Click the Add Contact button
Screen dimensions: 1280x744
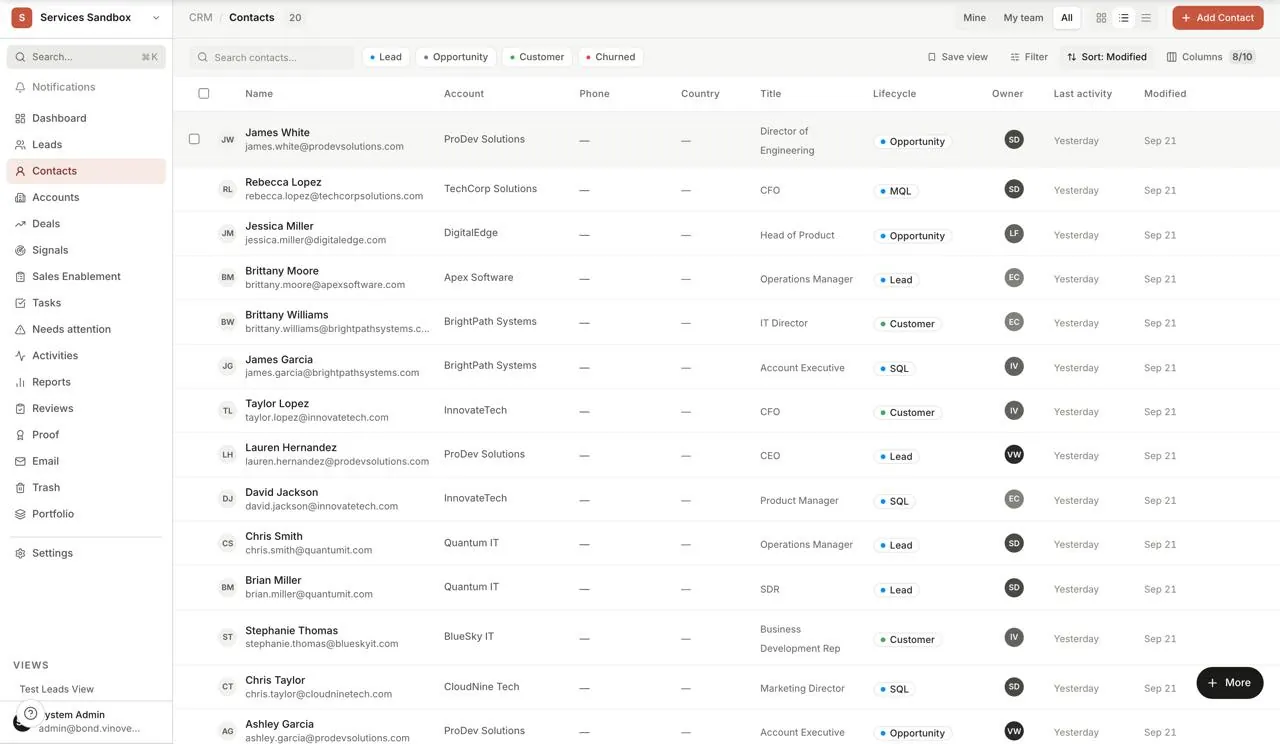(x=1217, y=18)
